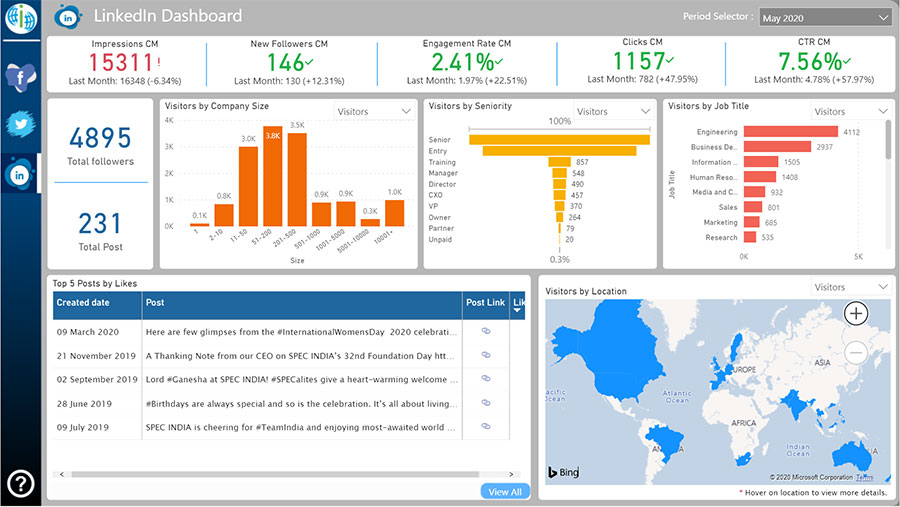Click the 7.56% CTR CM value
Image resolution: width=900 pixels, height=507 pixels.
[810, 61]
